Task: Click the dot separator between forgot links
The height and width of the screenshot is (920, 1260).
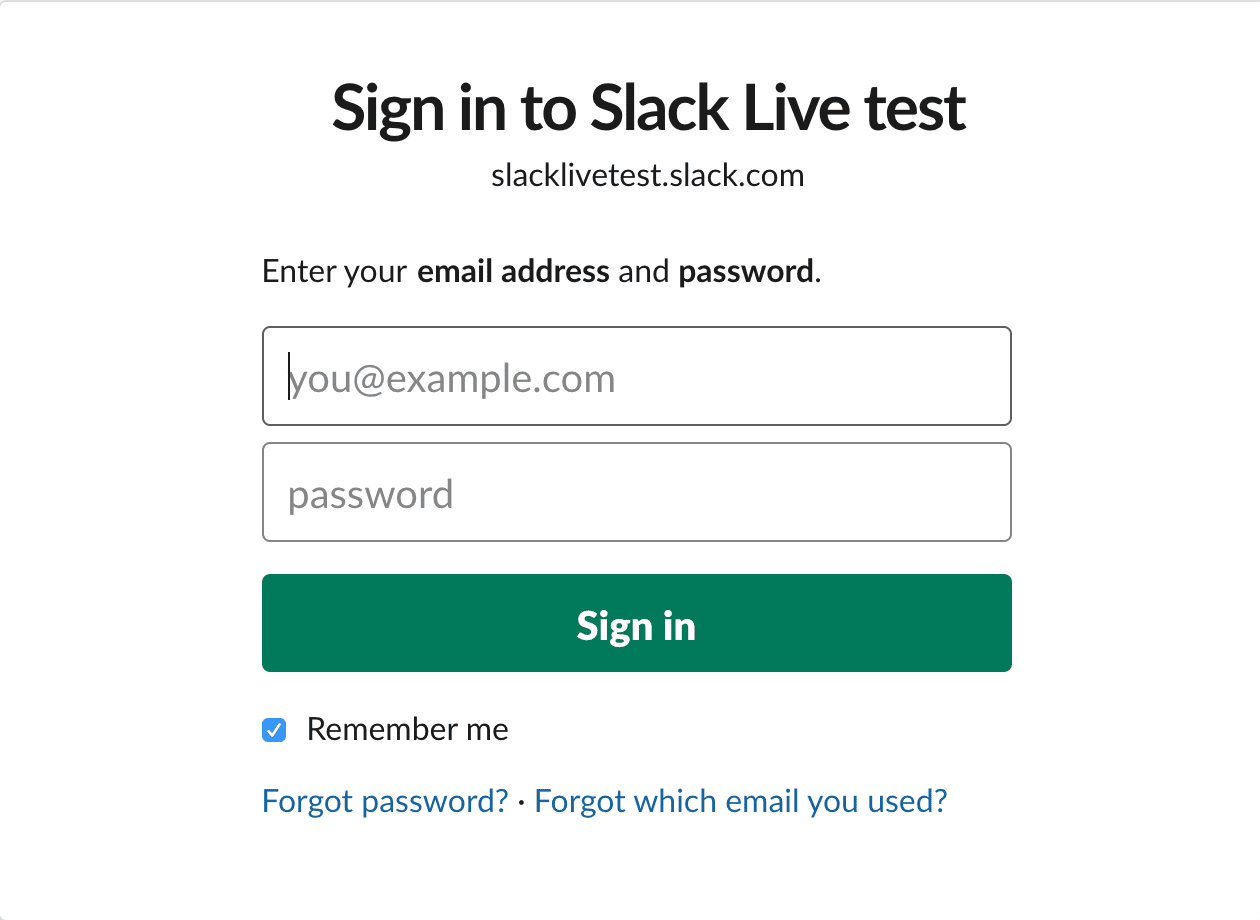Action: (x=522, y=802)
